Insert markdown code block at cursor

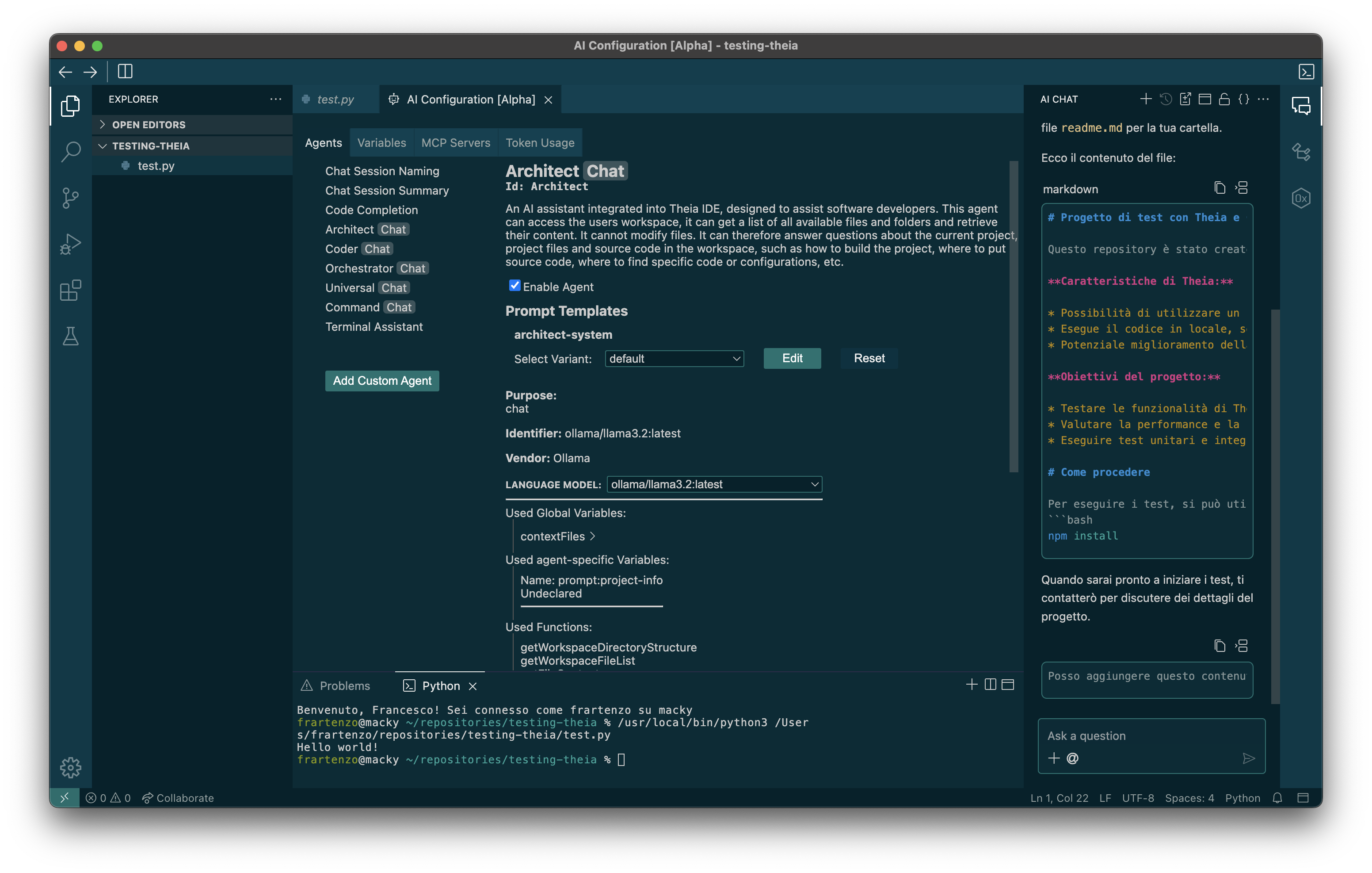1242,188
